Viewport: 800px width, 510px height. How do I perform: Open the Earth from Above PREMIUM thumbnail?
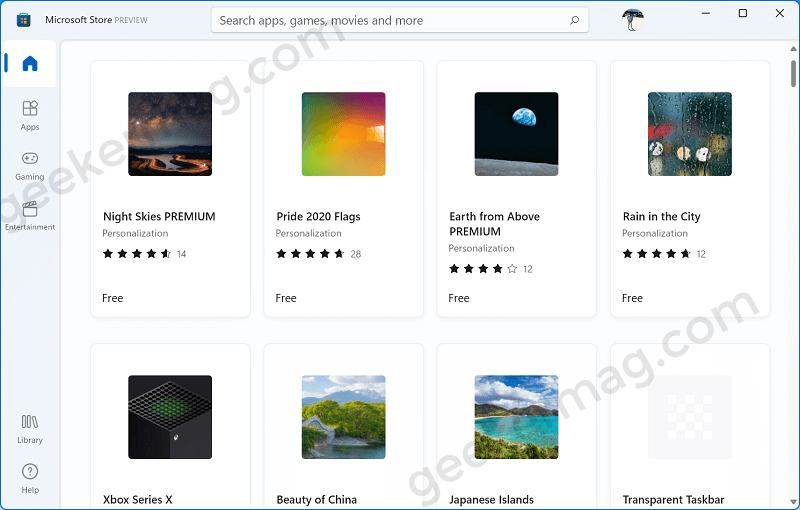[516, 134]
